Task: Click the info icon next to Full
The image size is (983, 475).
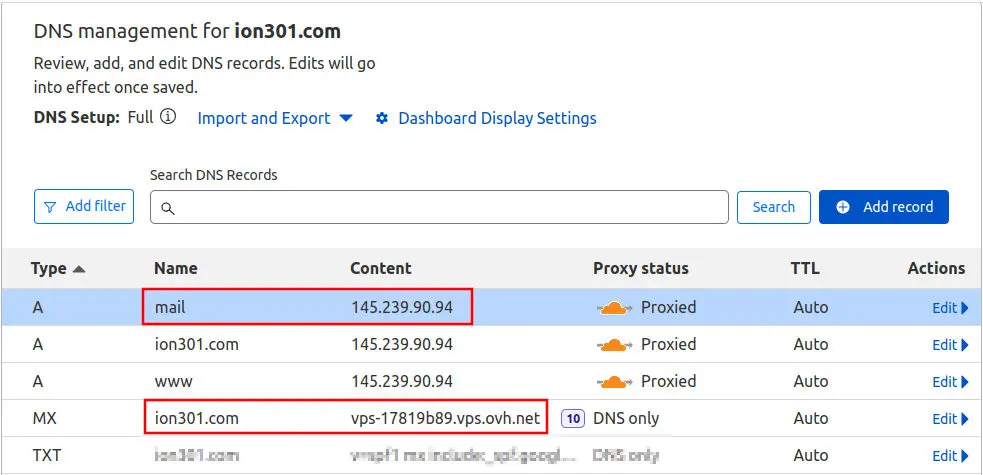Action: (x=168, y=117)
